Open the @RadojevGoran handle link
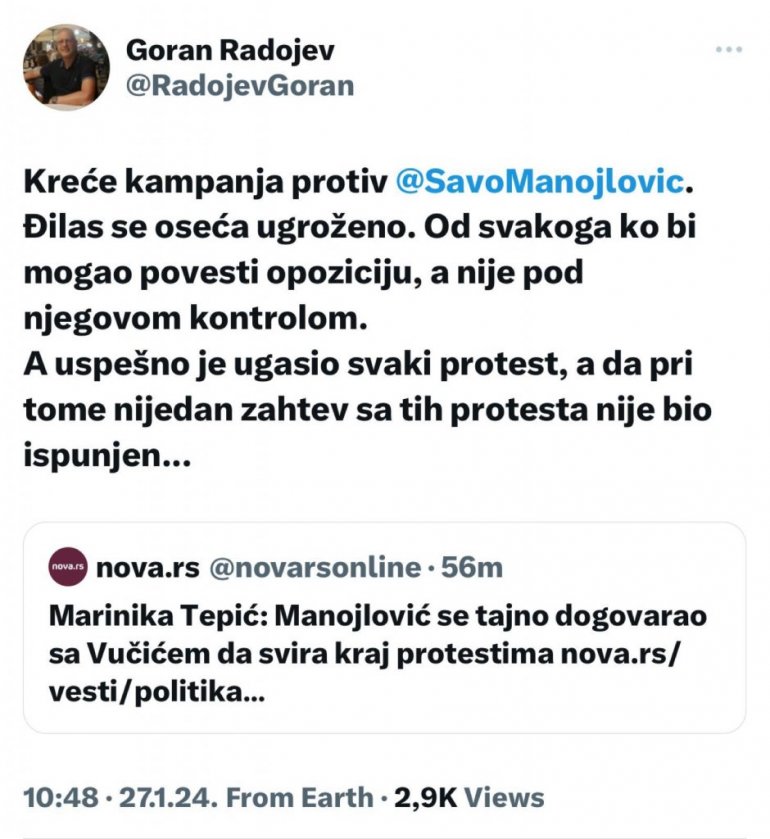 (240, 85)
